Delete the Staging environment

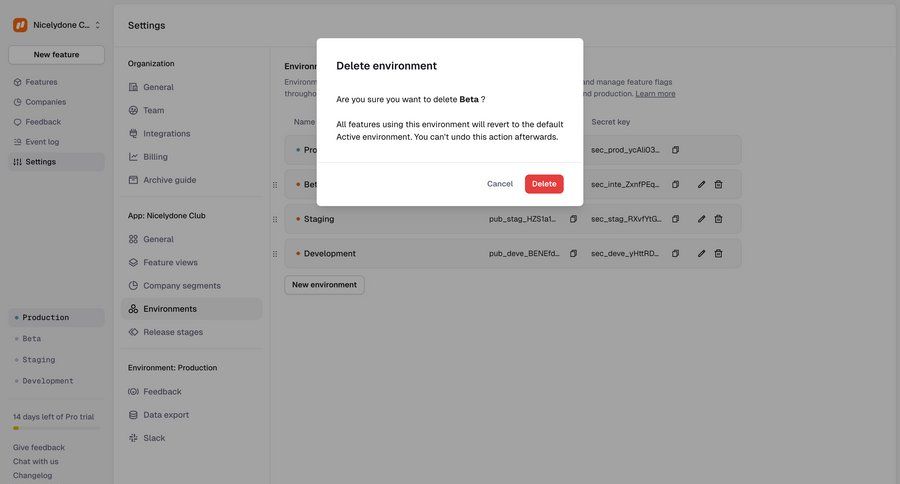[x=718, y=219]
